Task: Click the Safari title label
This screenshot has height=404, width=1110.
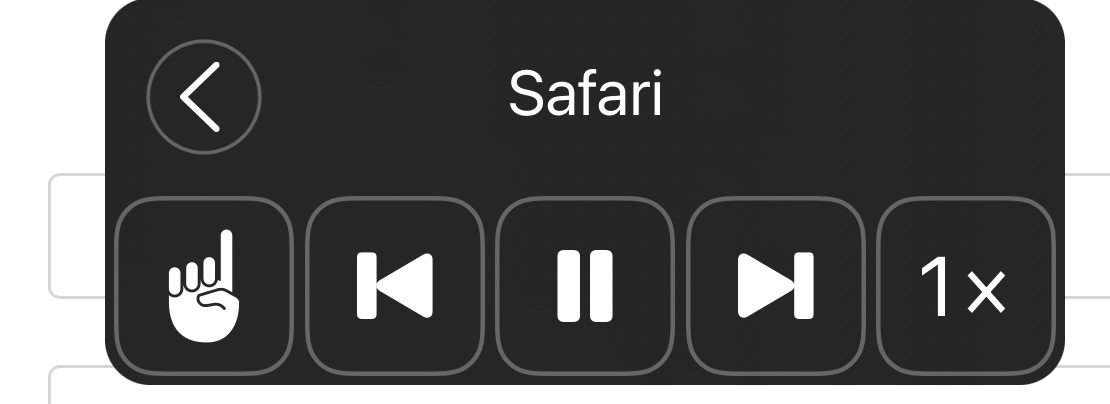Action: (x=585, y=93)
